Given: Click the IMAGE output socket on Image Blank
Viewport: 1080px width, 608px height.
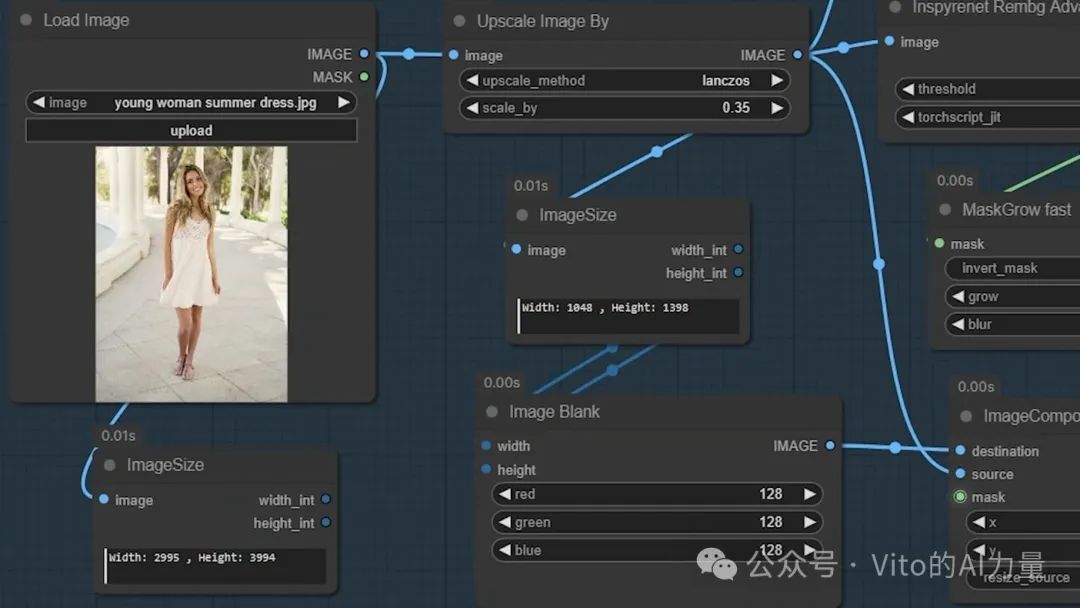Looking at the screenshot, I should pyautogui.click(x=830, y=445).
